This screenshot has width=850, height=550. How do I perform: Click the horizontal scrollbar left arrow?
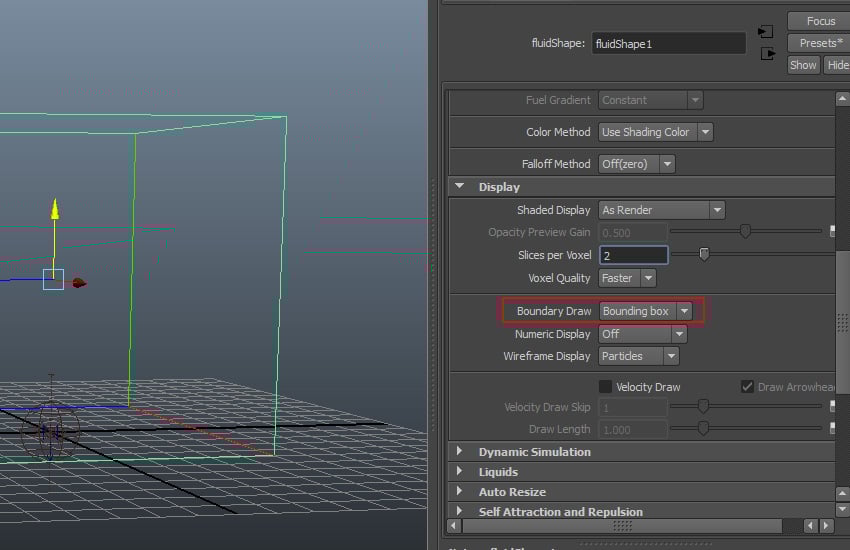456,525
